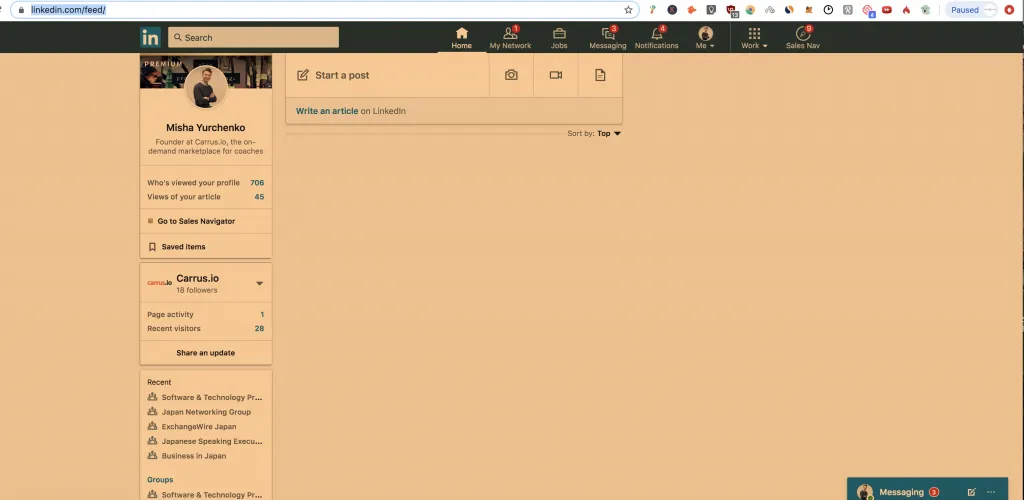Open the Sort by Top dropdown
Viewport: 1024px width, 500px height.
point(594,133)
